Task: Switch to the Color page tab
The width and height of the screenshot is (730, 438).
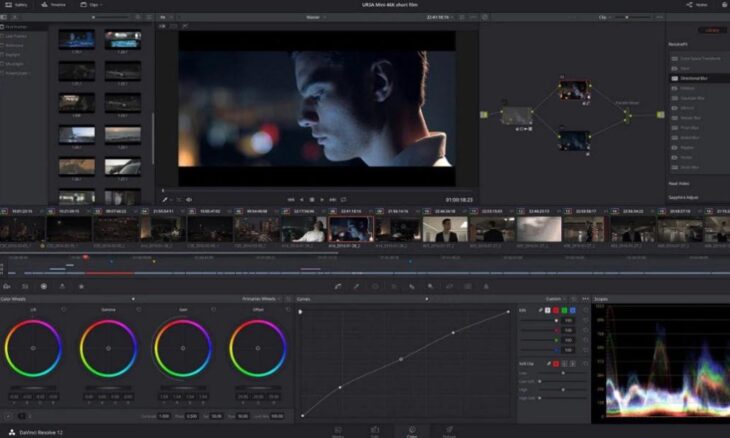Action: [411, 433]
